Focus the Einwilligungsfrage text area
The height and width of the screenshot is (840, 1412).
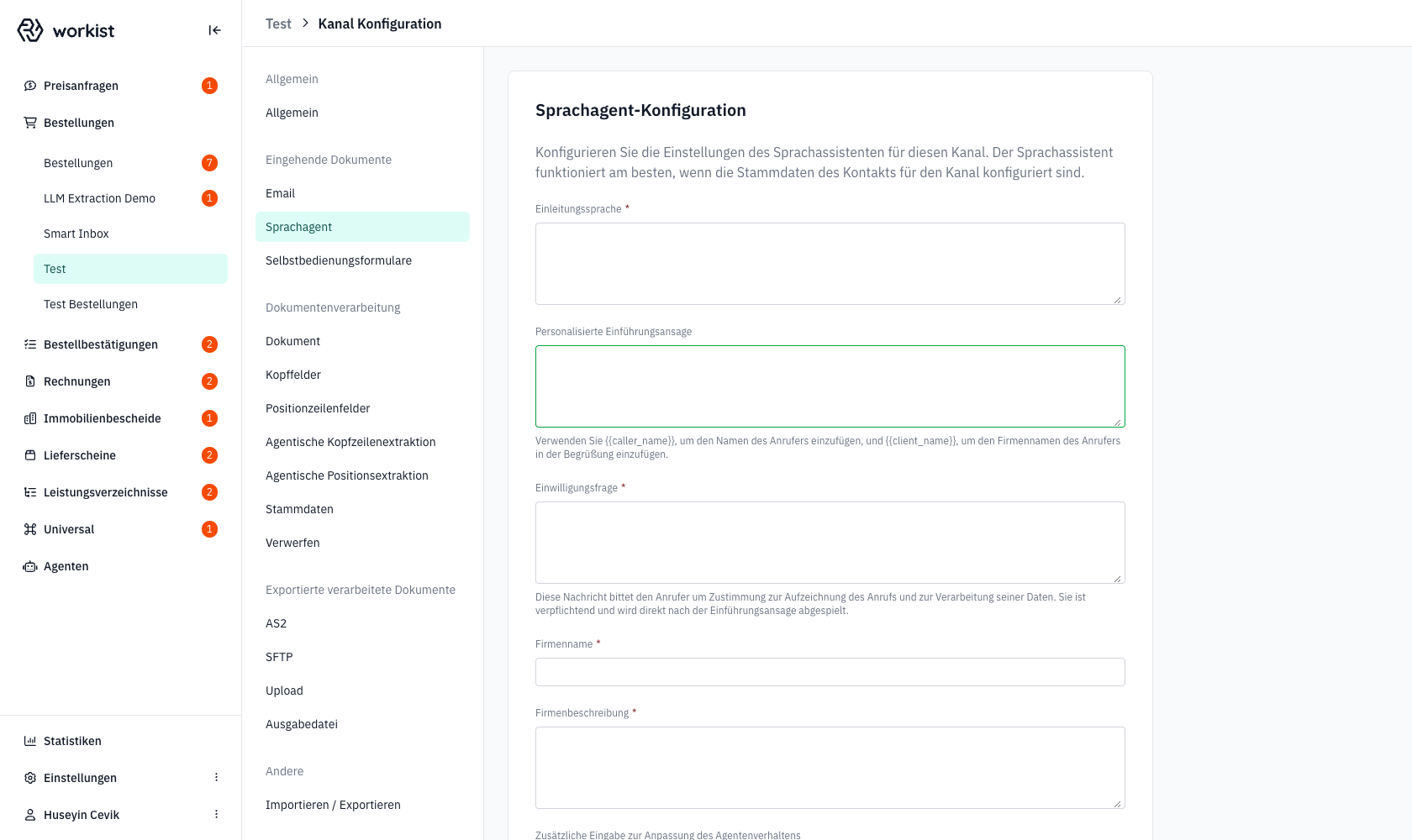[x=830, y=543]
